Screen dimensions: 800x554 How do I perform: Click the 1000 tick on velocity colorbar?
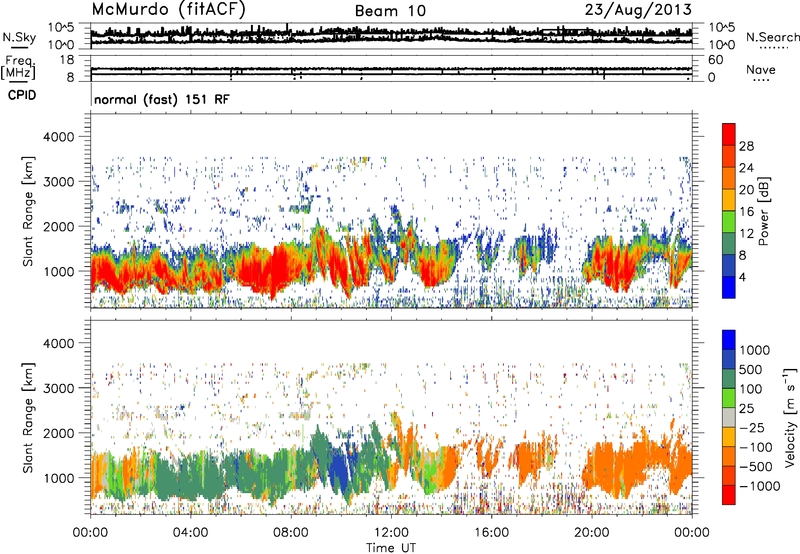pos(755,350)
